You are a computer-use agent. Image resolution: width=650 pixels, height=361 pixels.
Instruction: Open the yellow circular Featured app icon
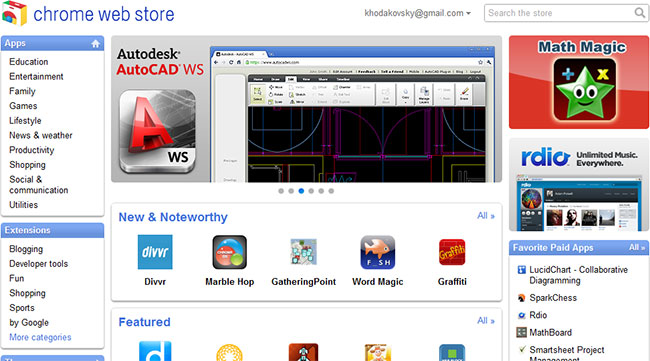tap(229, 352)
